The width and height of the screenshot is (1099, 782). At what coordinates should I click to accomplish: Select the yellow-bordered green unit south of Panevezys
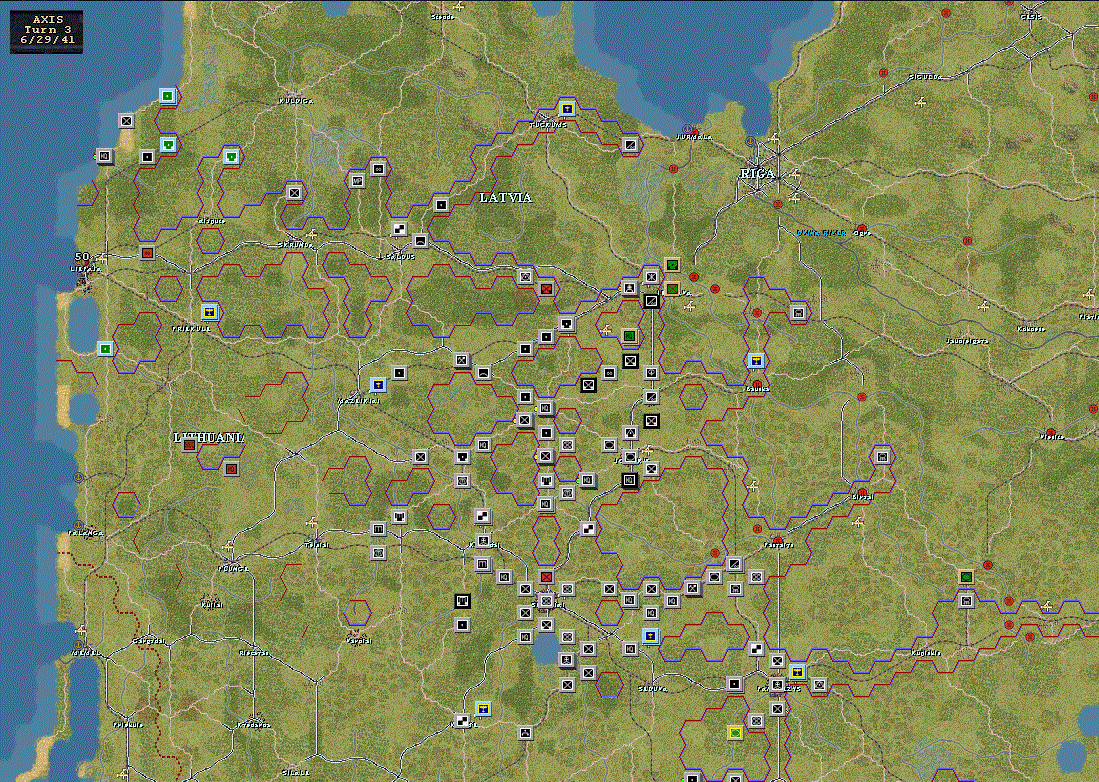(x=735, y=733)
